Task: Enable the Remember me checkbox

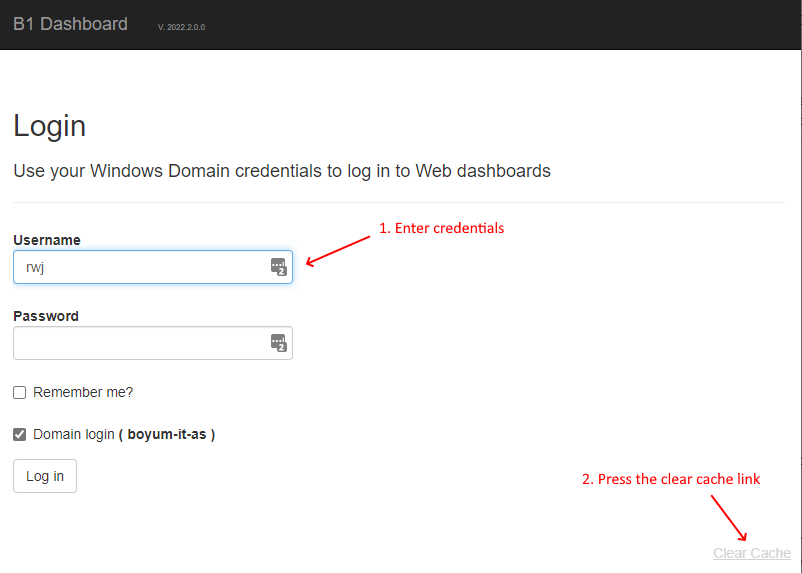Action: (19, 392)
